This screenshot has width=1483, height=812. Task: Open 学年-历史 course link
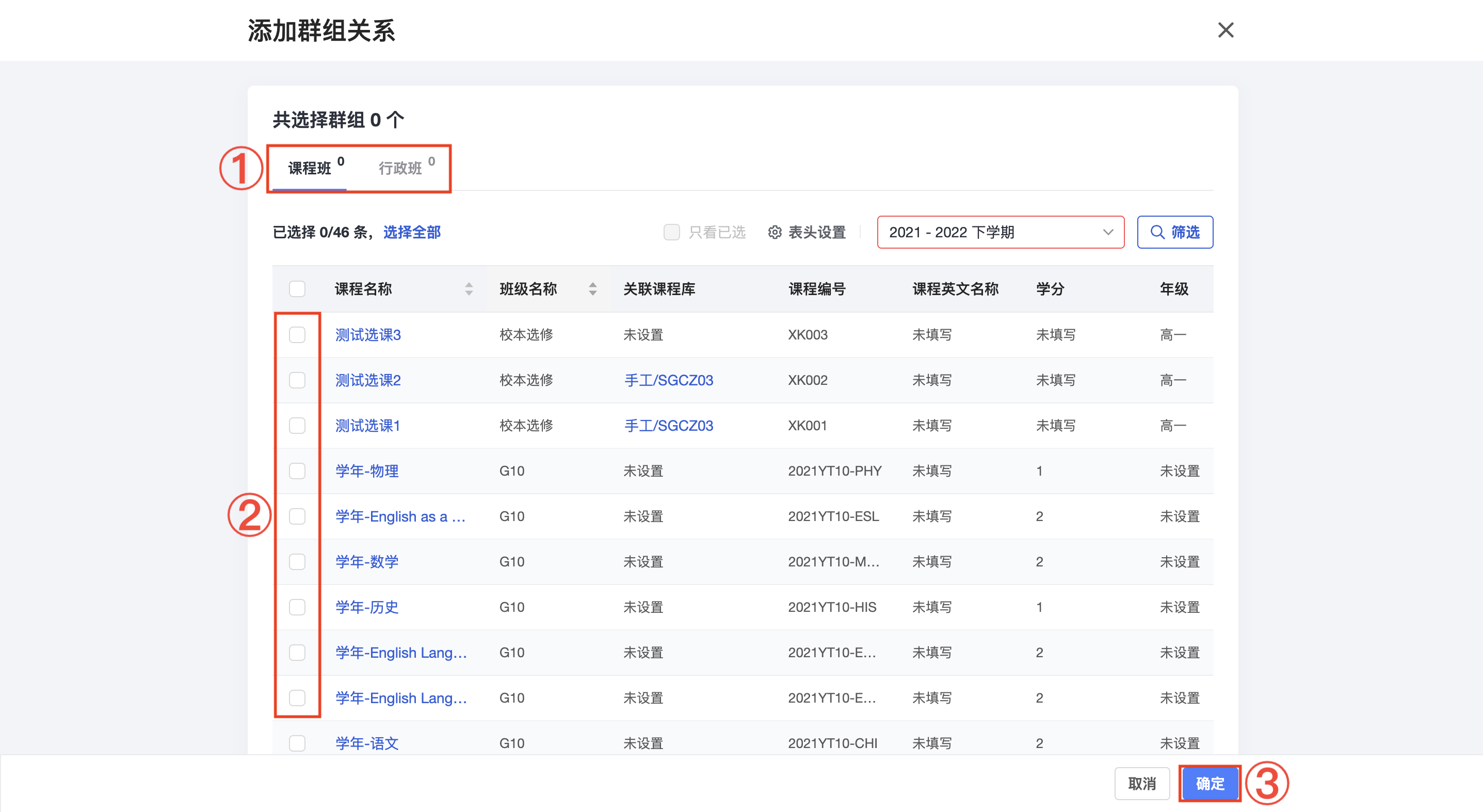[x=367, y=608]
